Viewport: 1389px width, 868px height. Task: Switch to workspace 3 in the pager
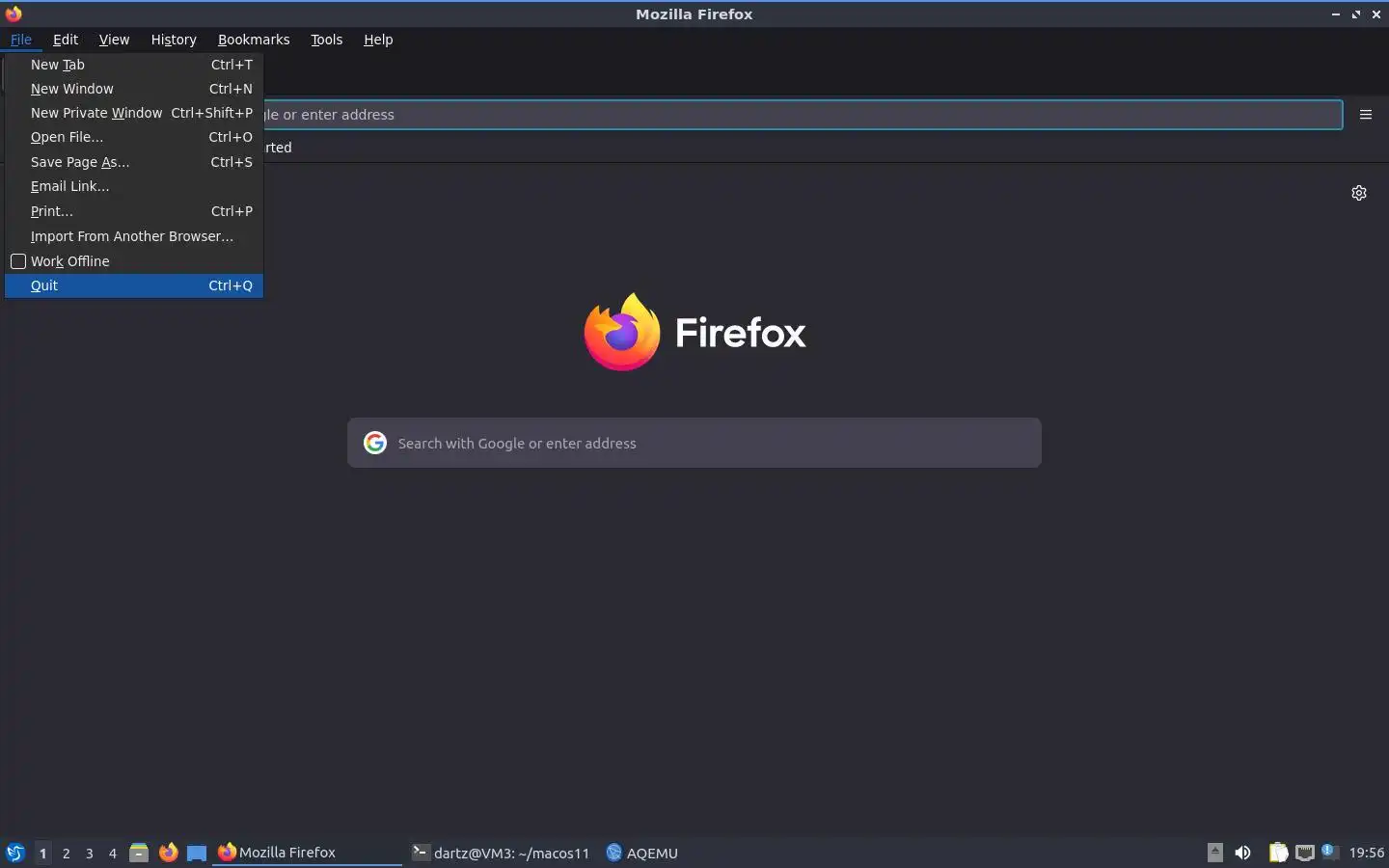pos(90,853)
